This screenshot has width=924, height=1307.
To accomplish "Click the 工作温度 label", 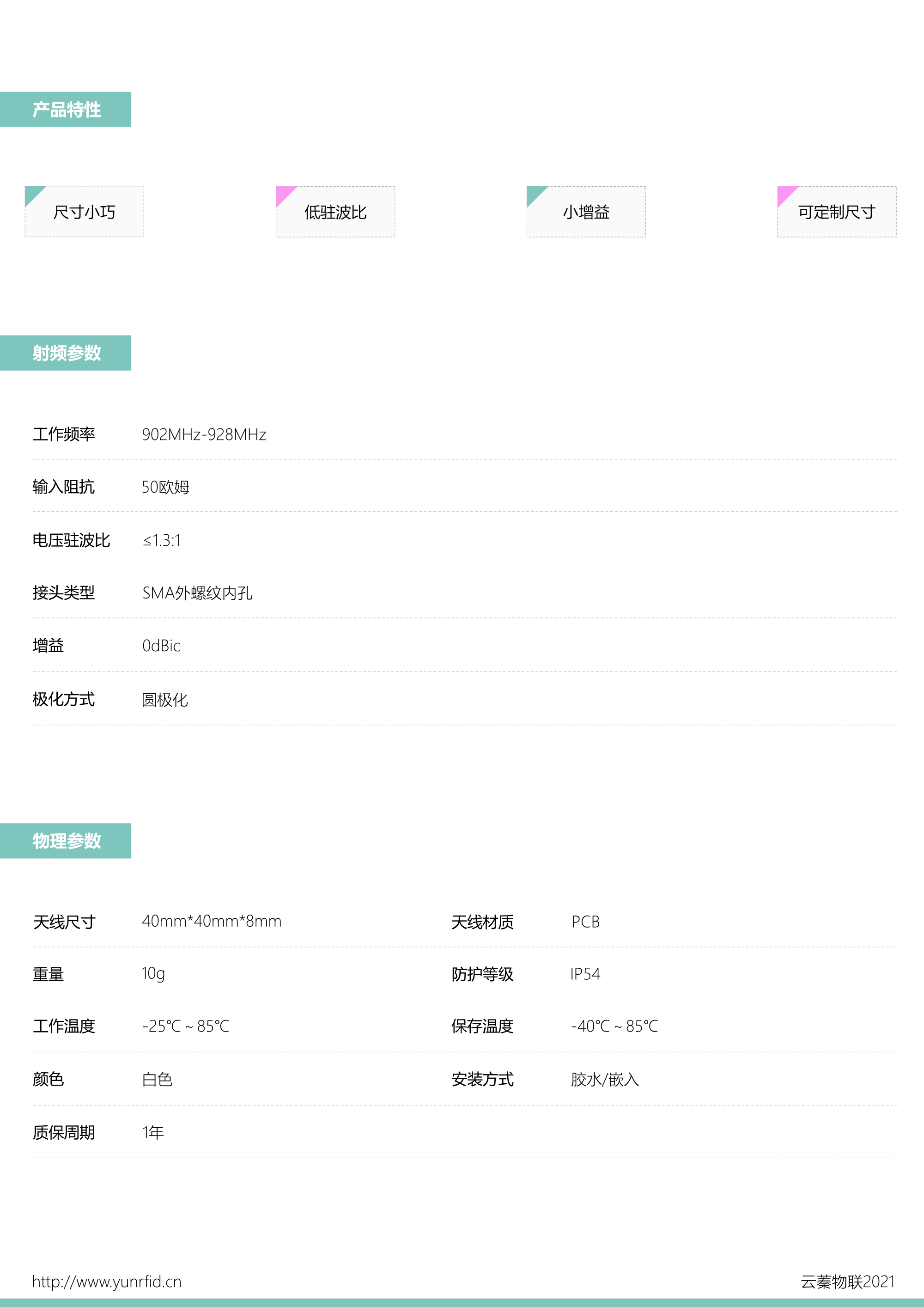I will pos(64,1026).
